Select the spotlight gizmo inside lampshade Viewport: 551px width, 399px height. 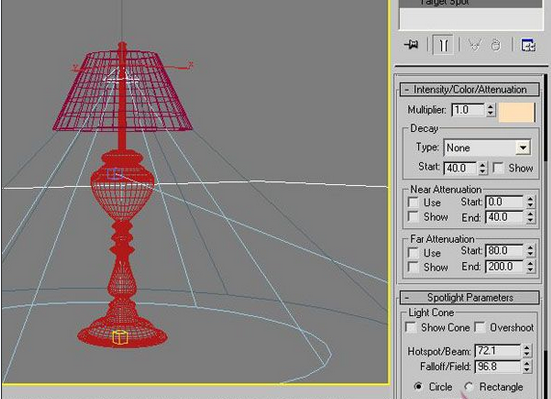coord(121,75)
